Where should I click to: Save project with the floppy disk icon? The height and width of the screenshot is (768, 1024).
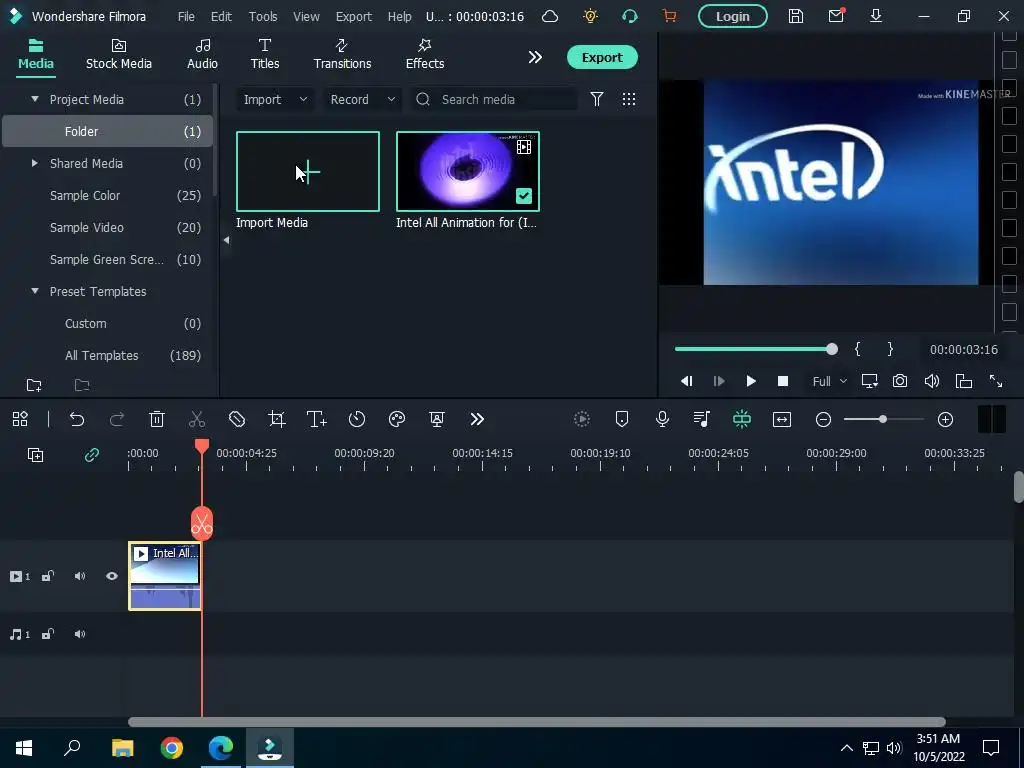(795, 16)
